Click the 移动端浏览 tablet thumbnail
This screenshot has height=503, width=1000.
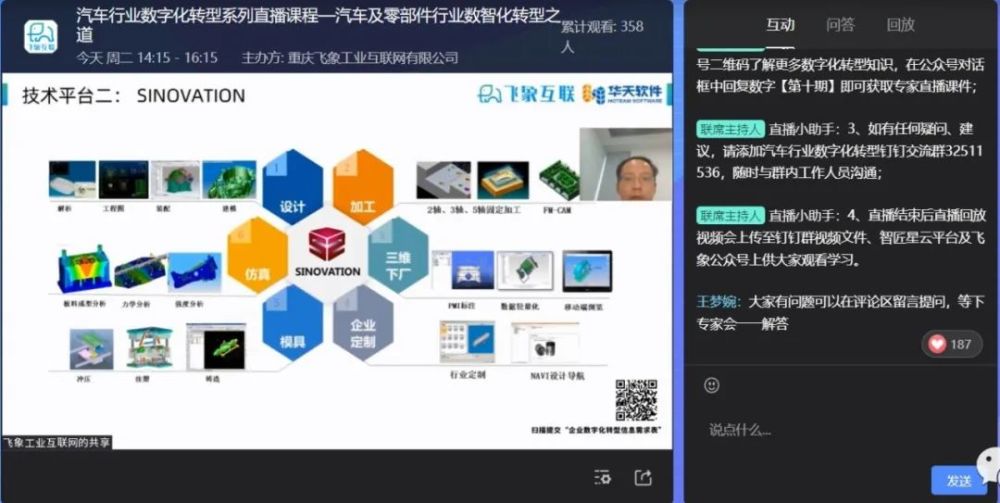coord(587,272)
